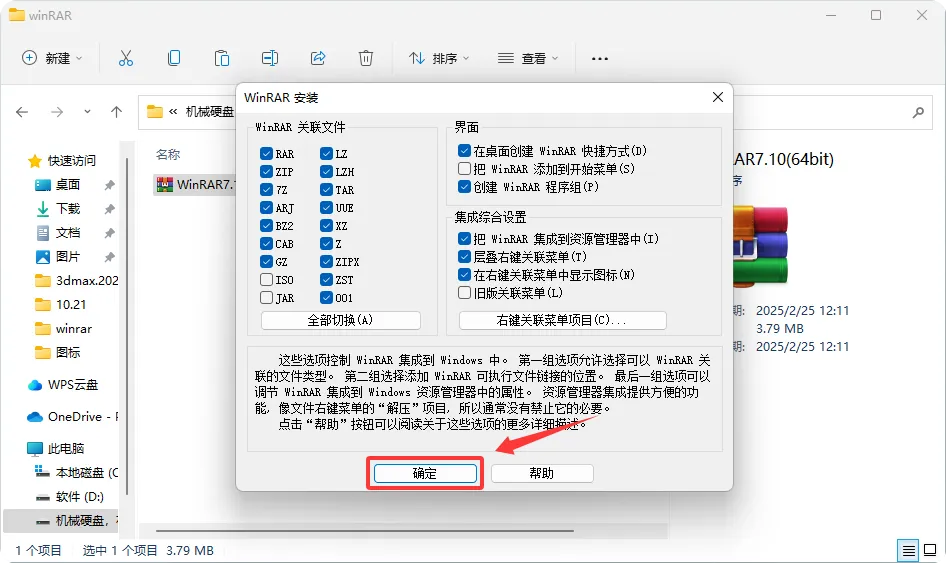946x563 pixels.
Task: Switch to details view icon in status bar
Action: click(x=909, y=550)
